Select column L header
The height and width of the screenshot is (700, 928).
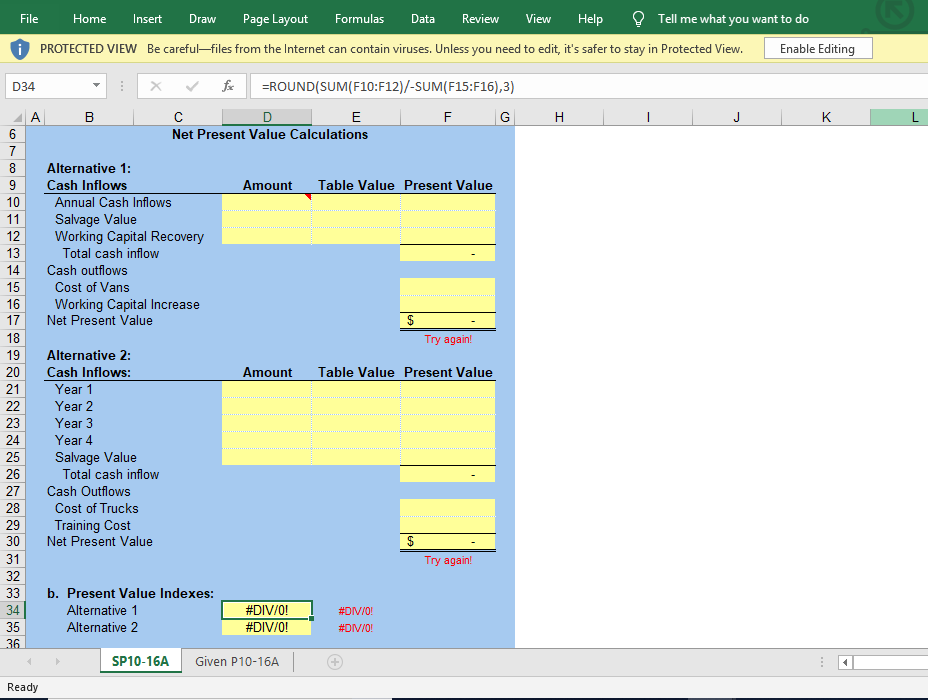899,117
